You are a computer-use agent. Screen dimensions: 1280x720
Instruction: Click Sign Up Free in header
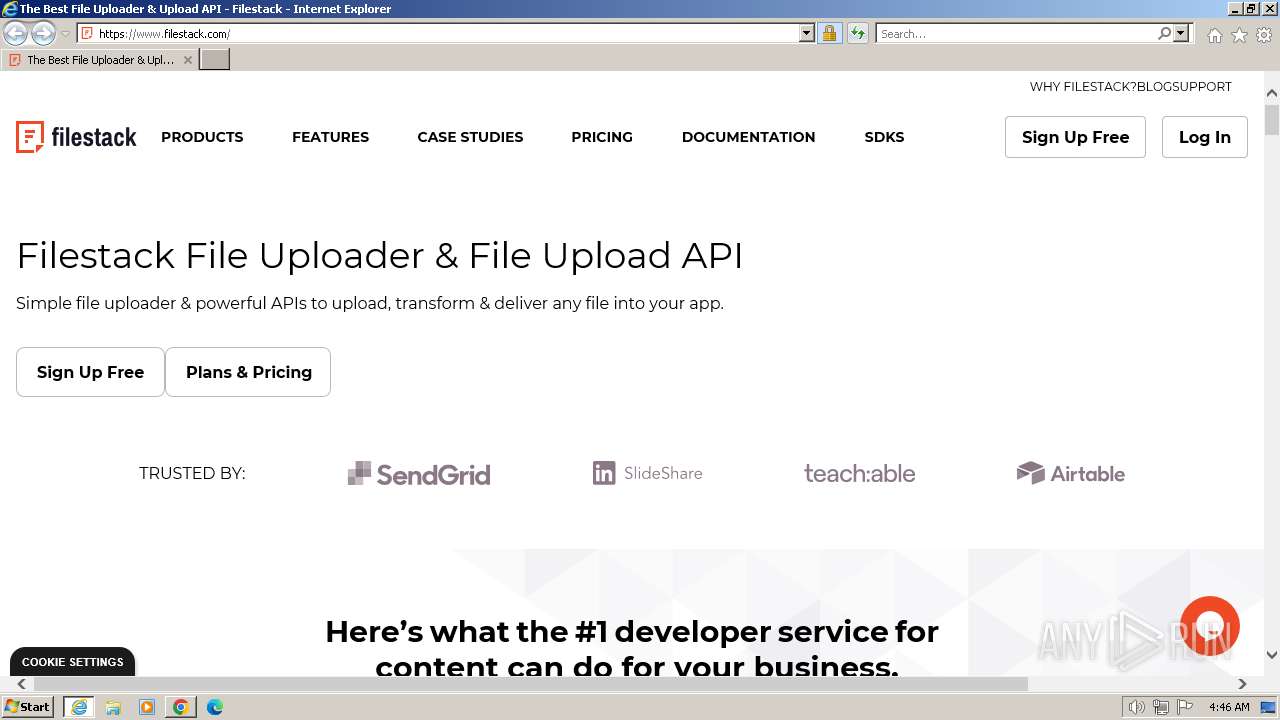[1075, 137]
